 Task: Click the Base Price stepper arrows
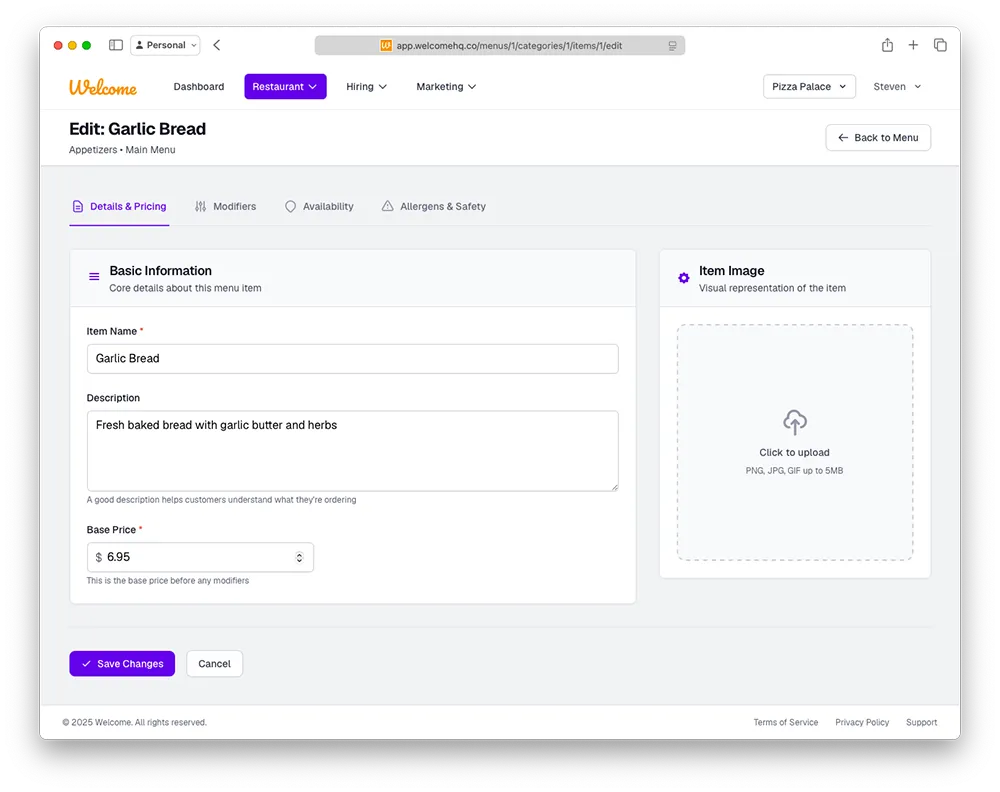(299, 557)
